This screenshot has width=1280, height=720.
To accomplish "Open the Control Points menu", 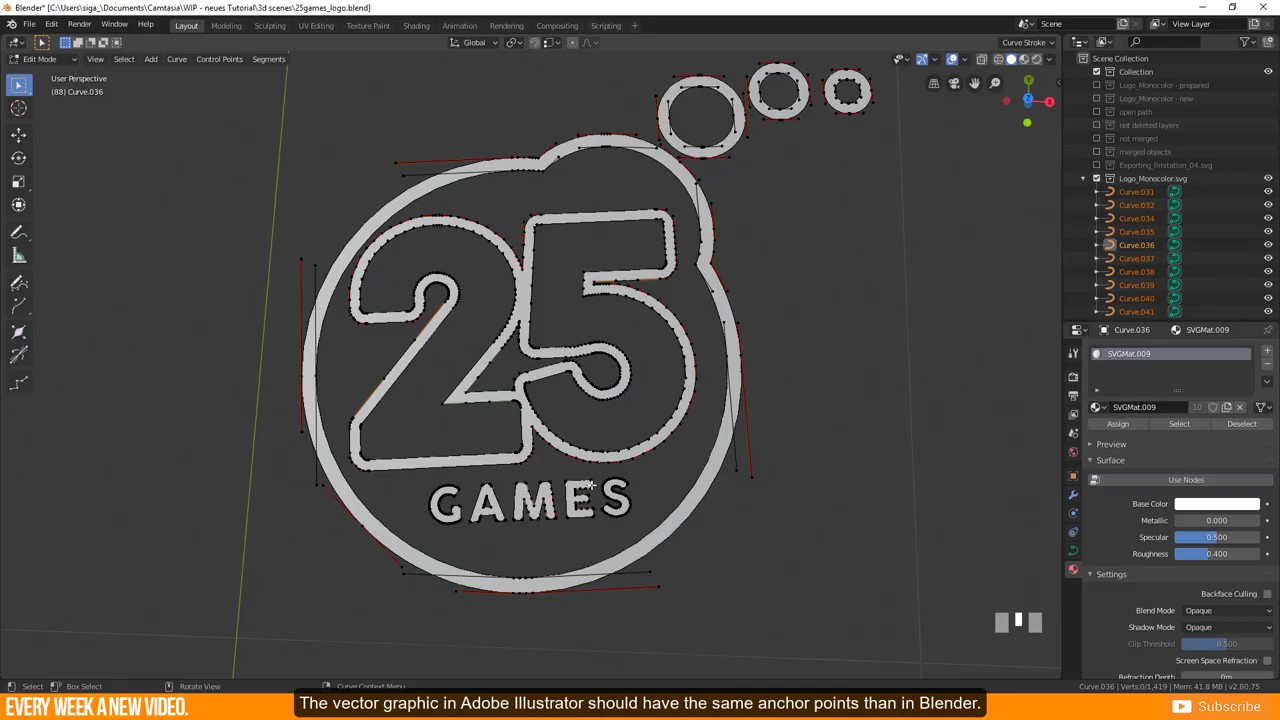I will coord(219,59).
